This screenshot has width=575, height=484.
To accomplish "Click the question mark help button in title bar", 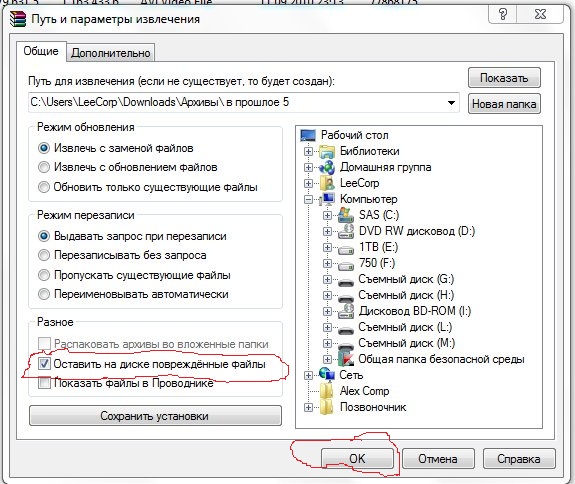I will 503,15.
